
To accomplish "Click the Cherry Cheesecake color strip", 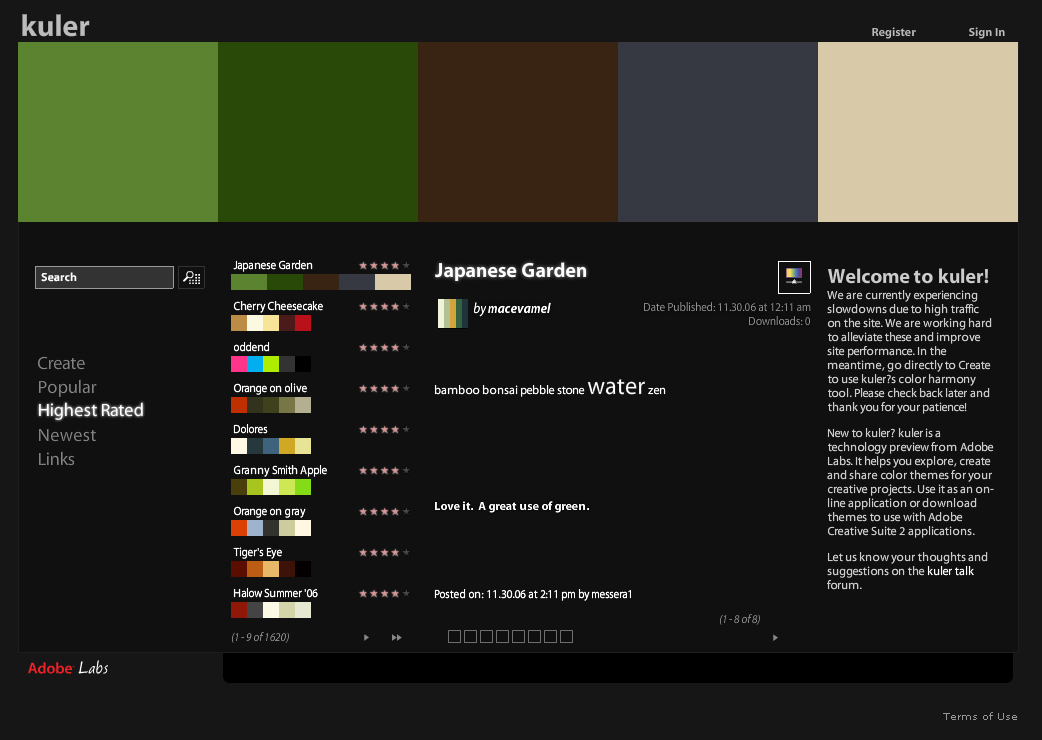I will pos(271,323).
